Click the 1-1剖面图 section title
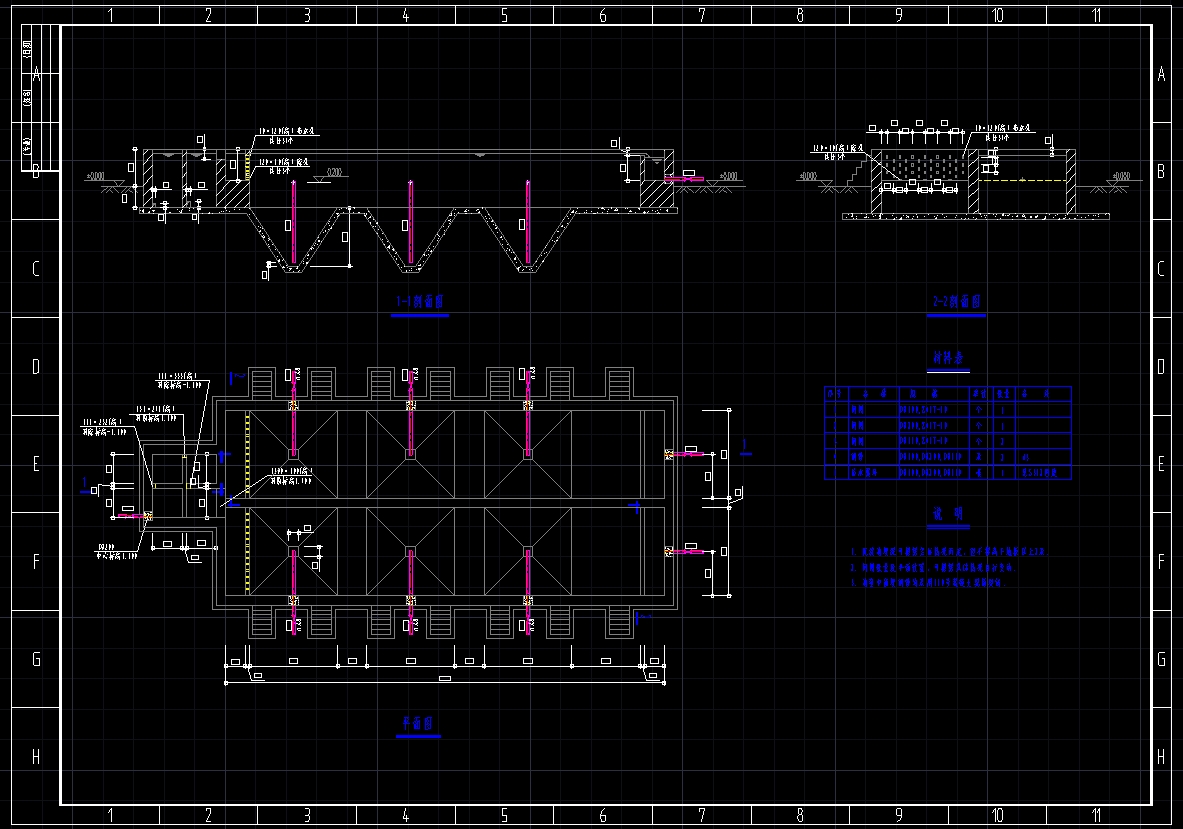1183x829 pixels. (420, 301)
